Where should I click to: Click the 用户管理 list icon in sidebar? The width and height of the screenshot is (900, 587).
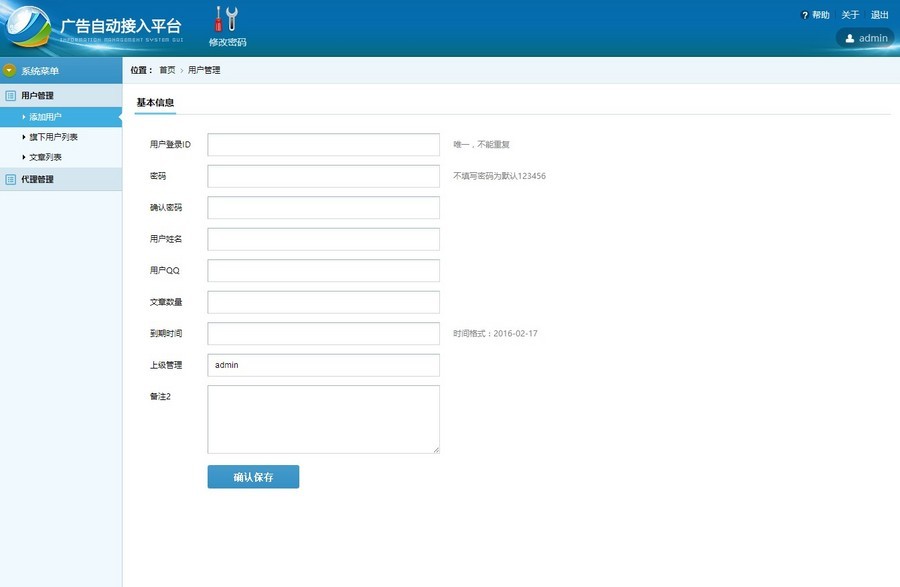[10, 95]
